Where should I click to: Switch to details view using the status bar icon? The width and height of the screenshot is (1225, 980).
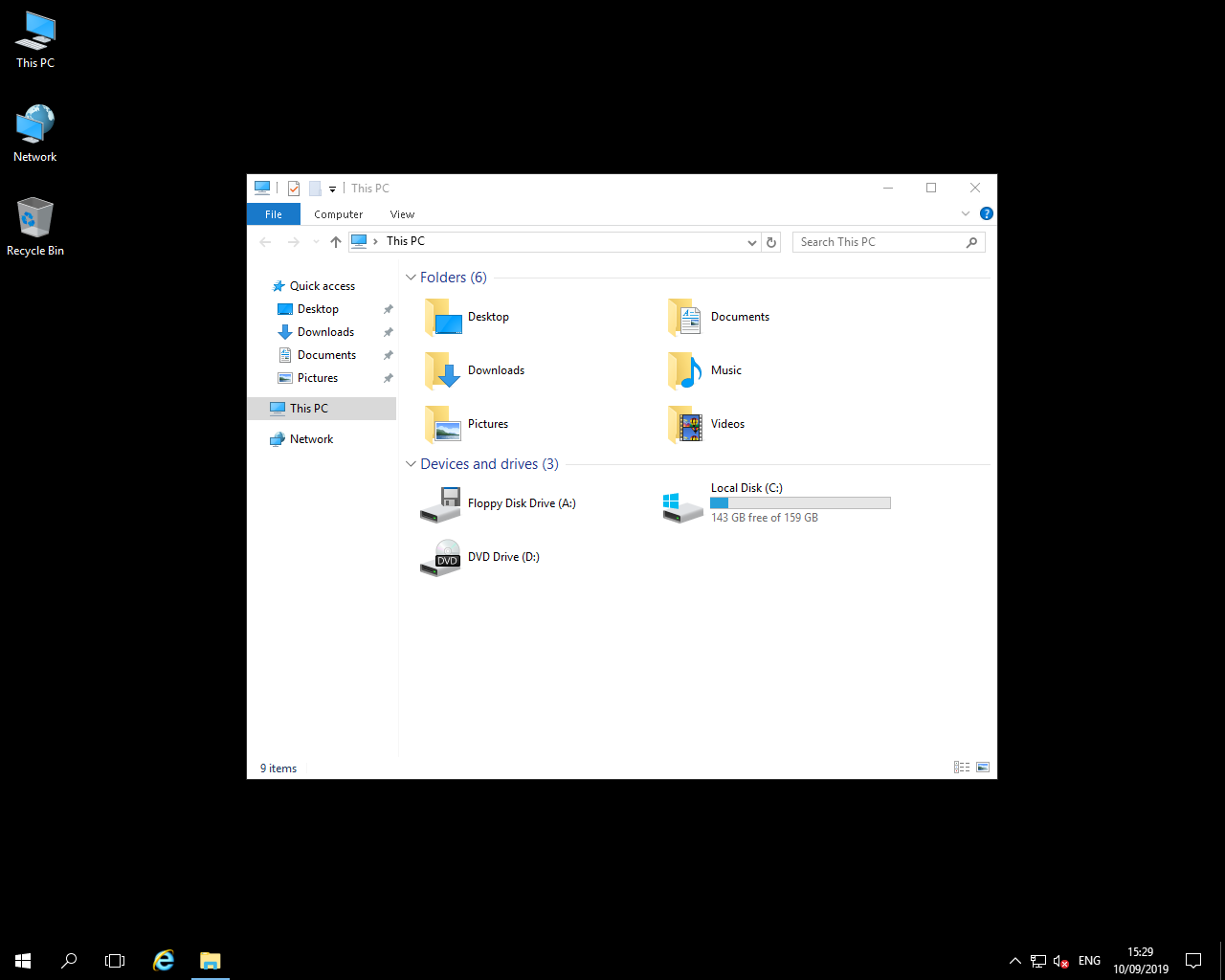(961, 767)
